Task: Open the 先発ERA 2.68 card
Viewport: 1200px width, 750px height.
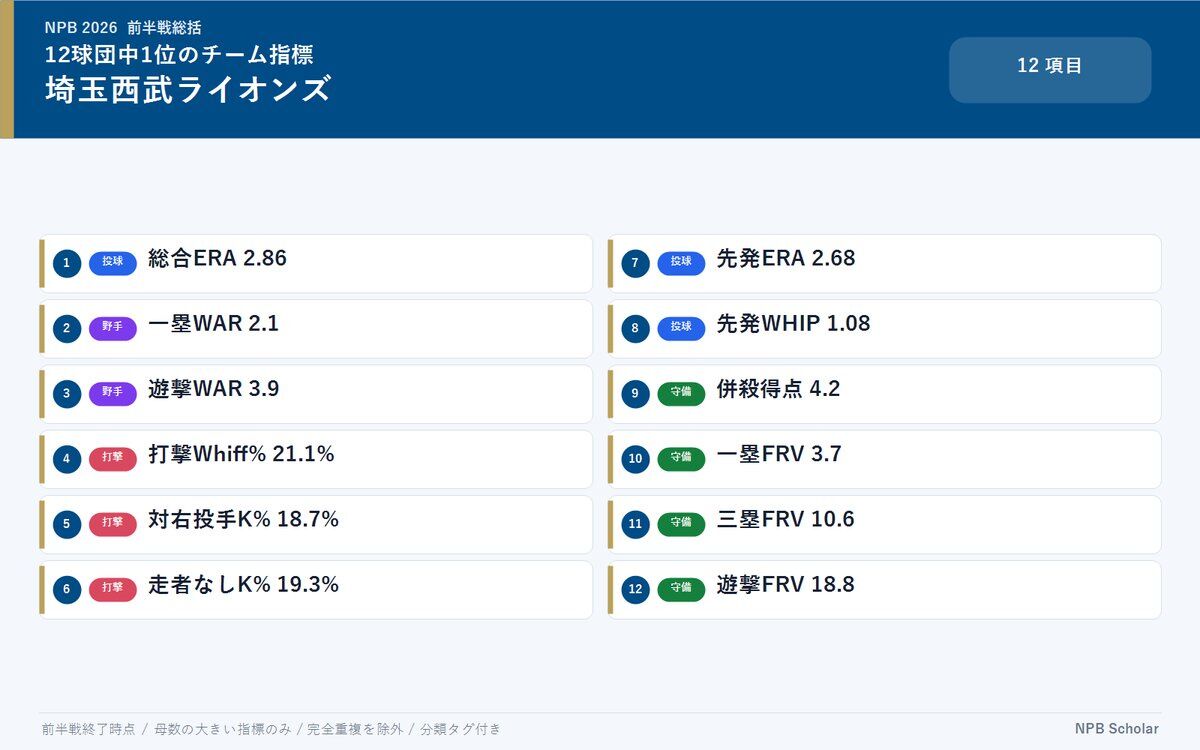Action: 885,264
